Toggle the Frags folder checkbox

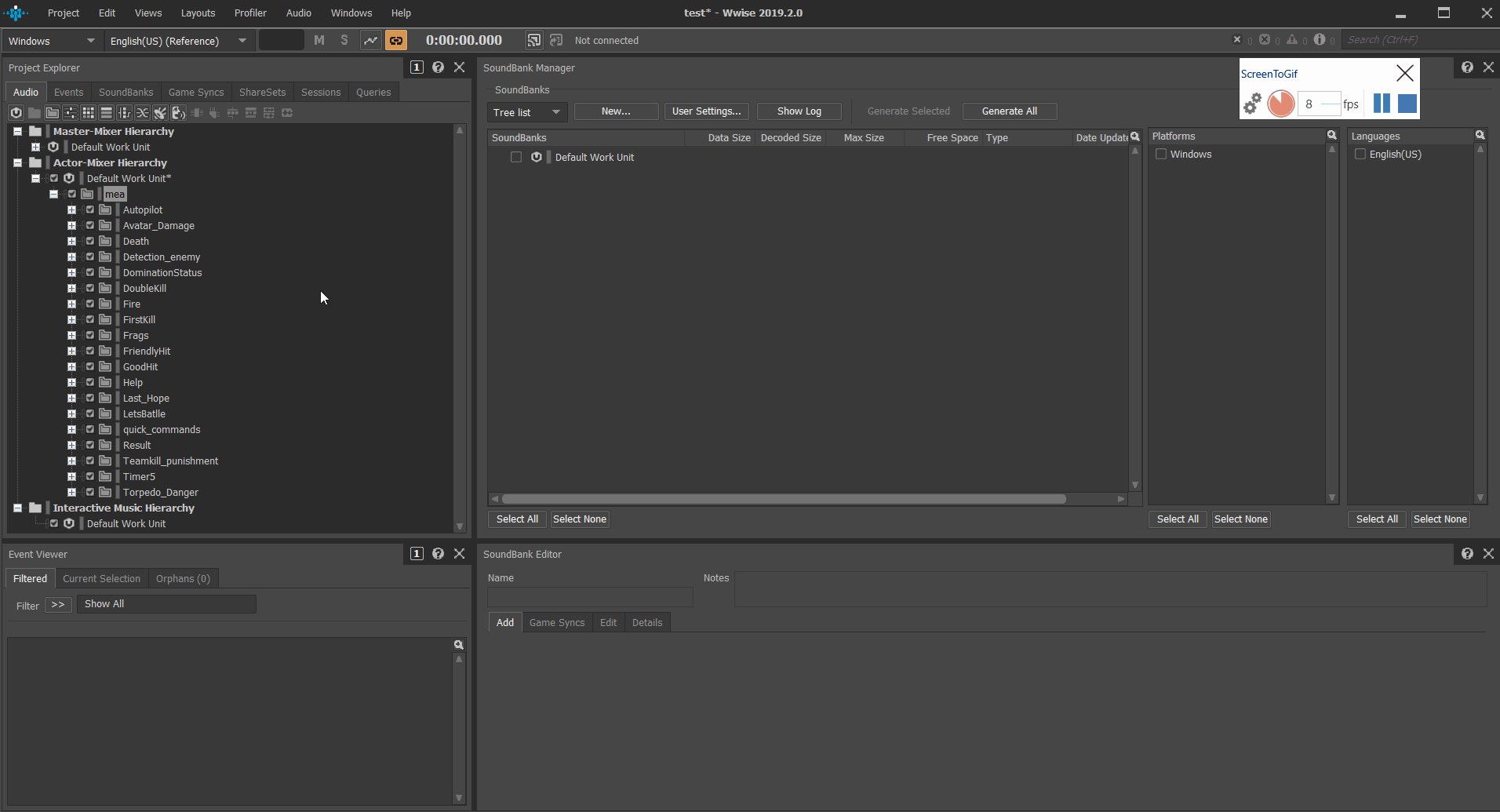89,335
